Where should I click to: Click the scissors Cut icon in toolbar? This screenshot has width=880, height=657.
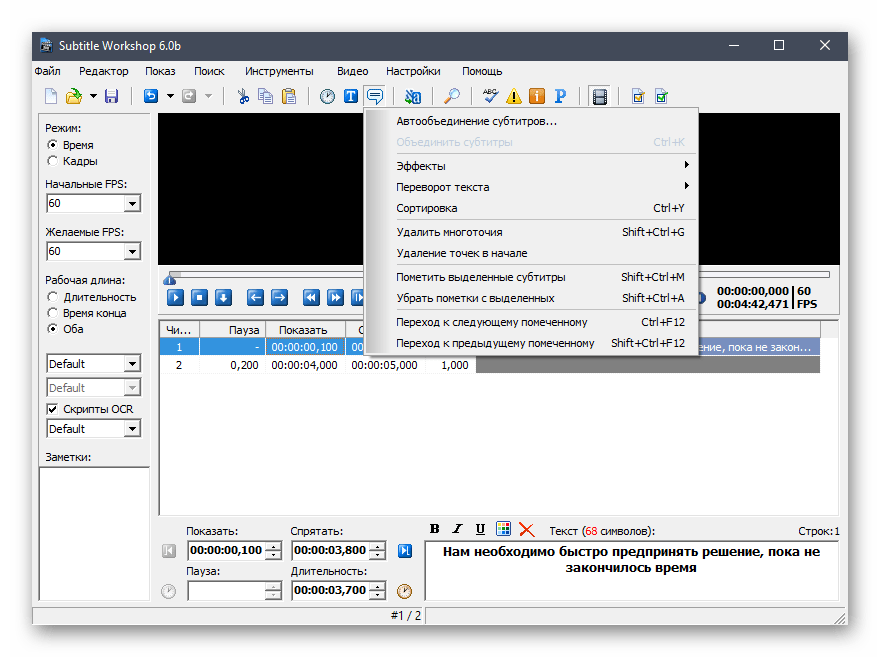pyautogui.click(x=242, y=97)
